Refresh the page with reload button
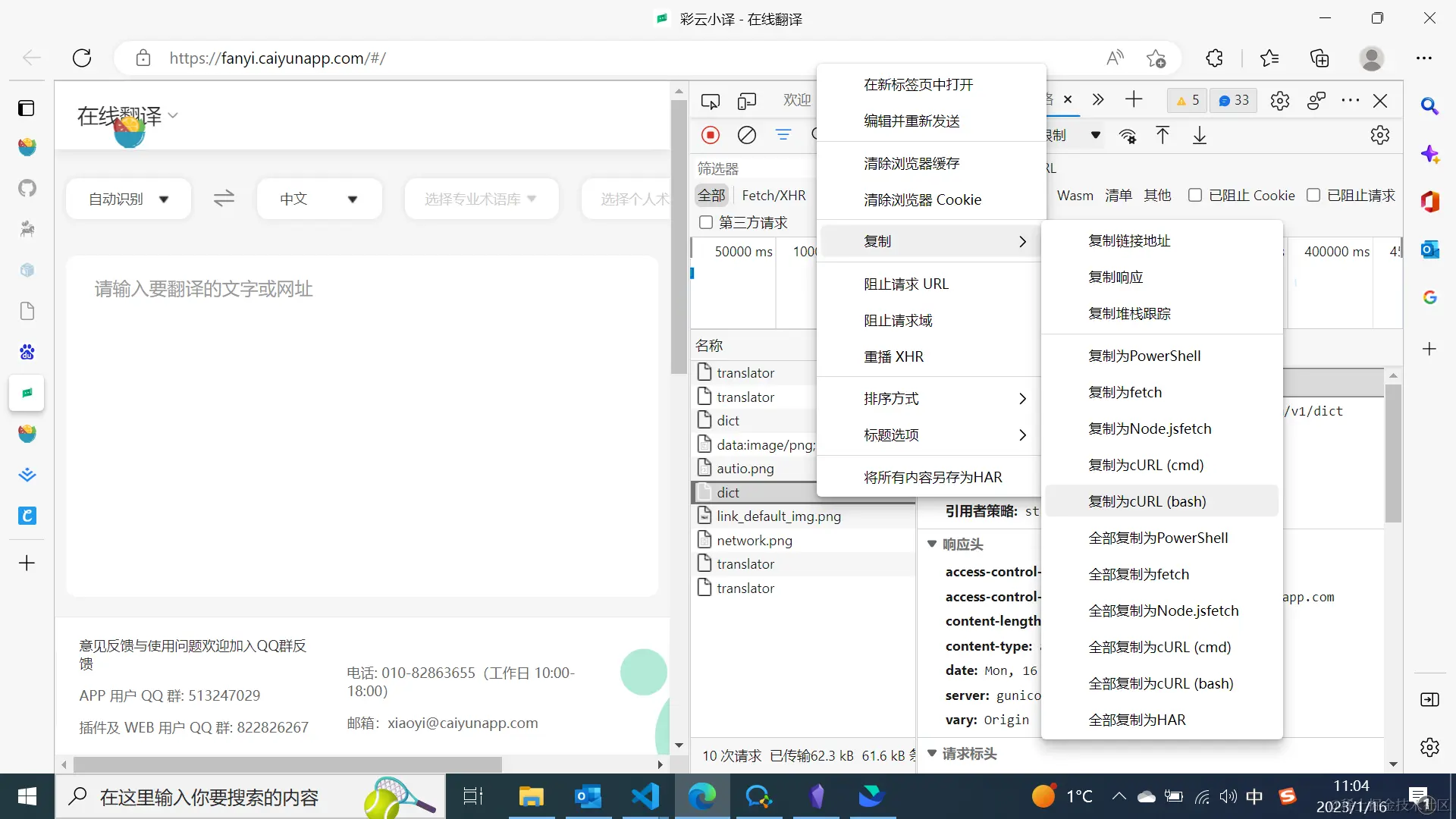Image resolution: width=1456 pixels, height=819 pixels. pos(82,58)
